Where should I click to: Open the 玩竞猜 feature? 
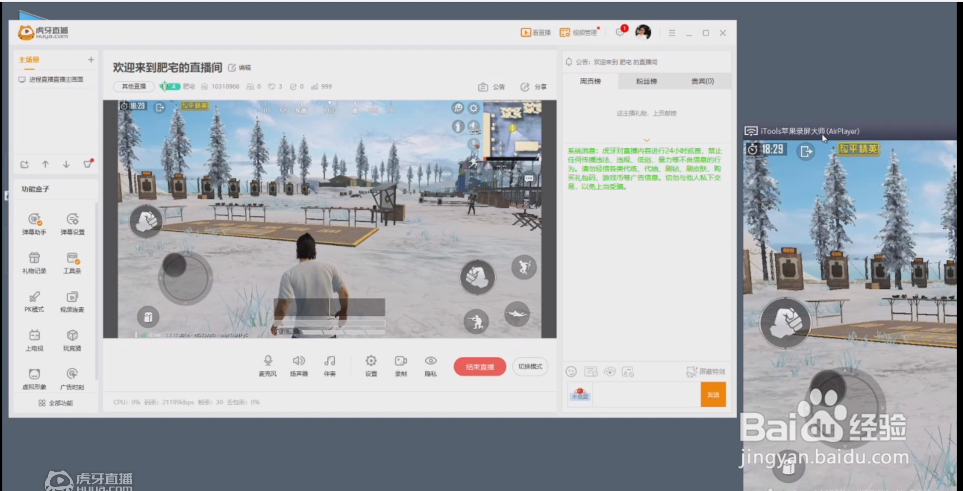[x=72, y=340]
